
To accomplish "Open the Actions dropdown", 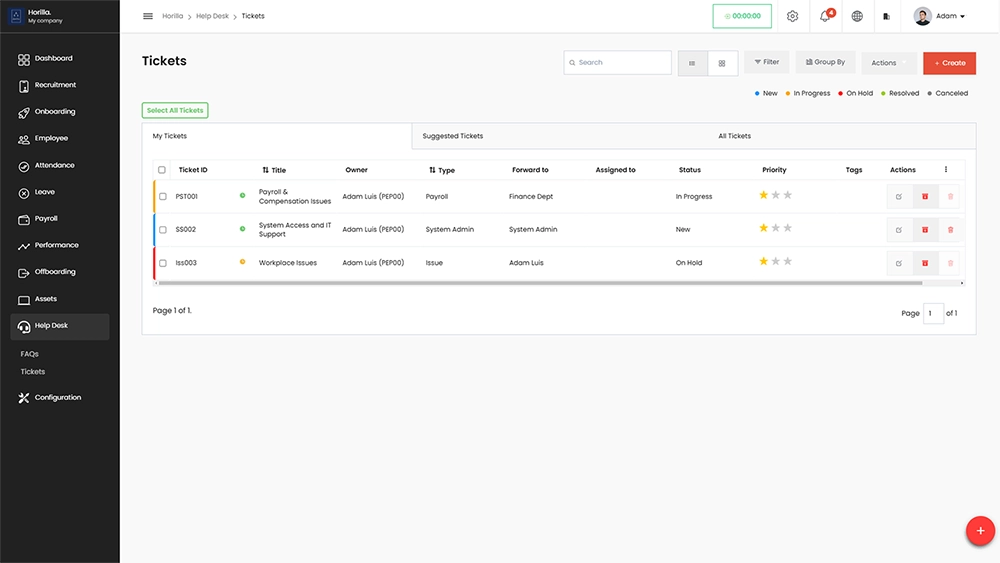I will [888, 63].
